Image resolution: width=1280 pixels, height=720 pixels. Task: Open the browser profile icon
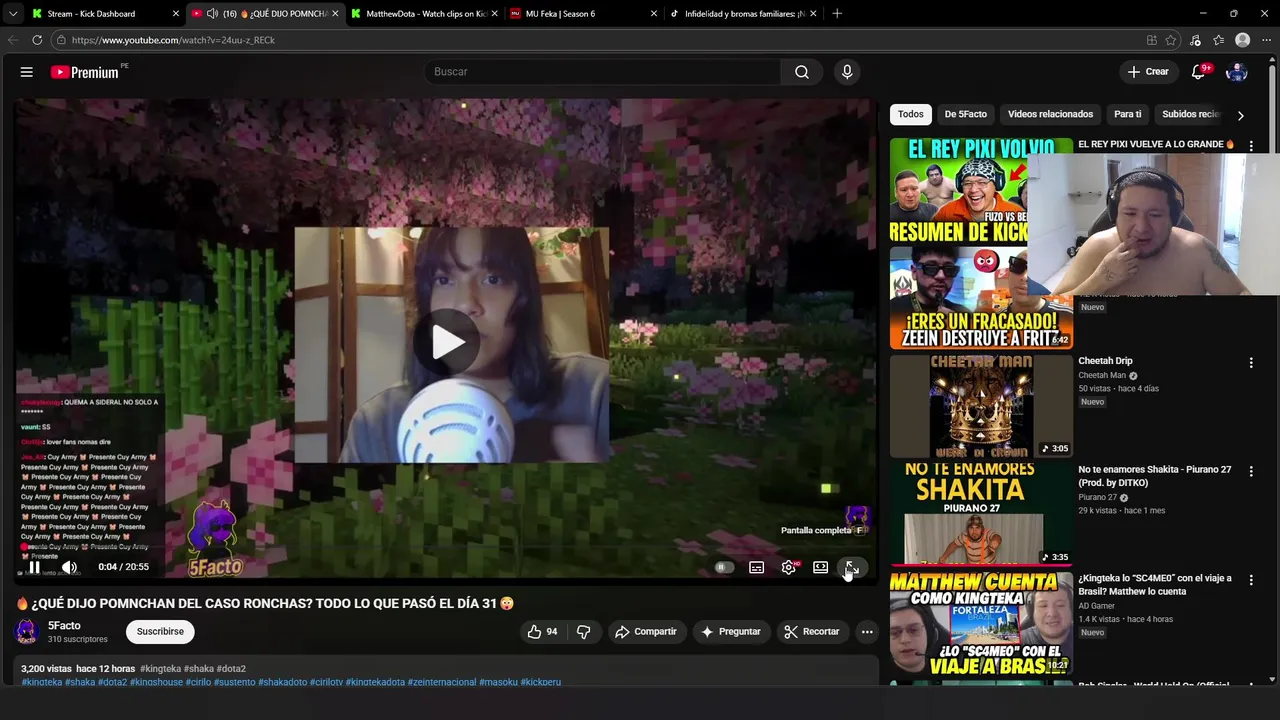[x=1242, y=40]
